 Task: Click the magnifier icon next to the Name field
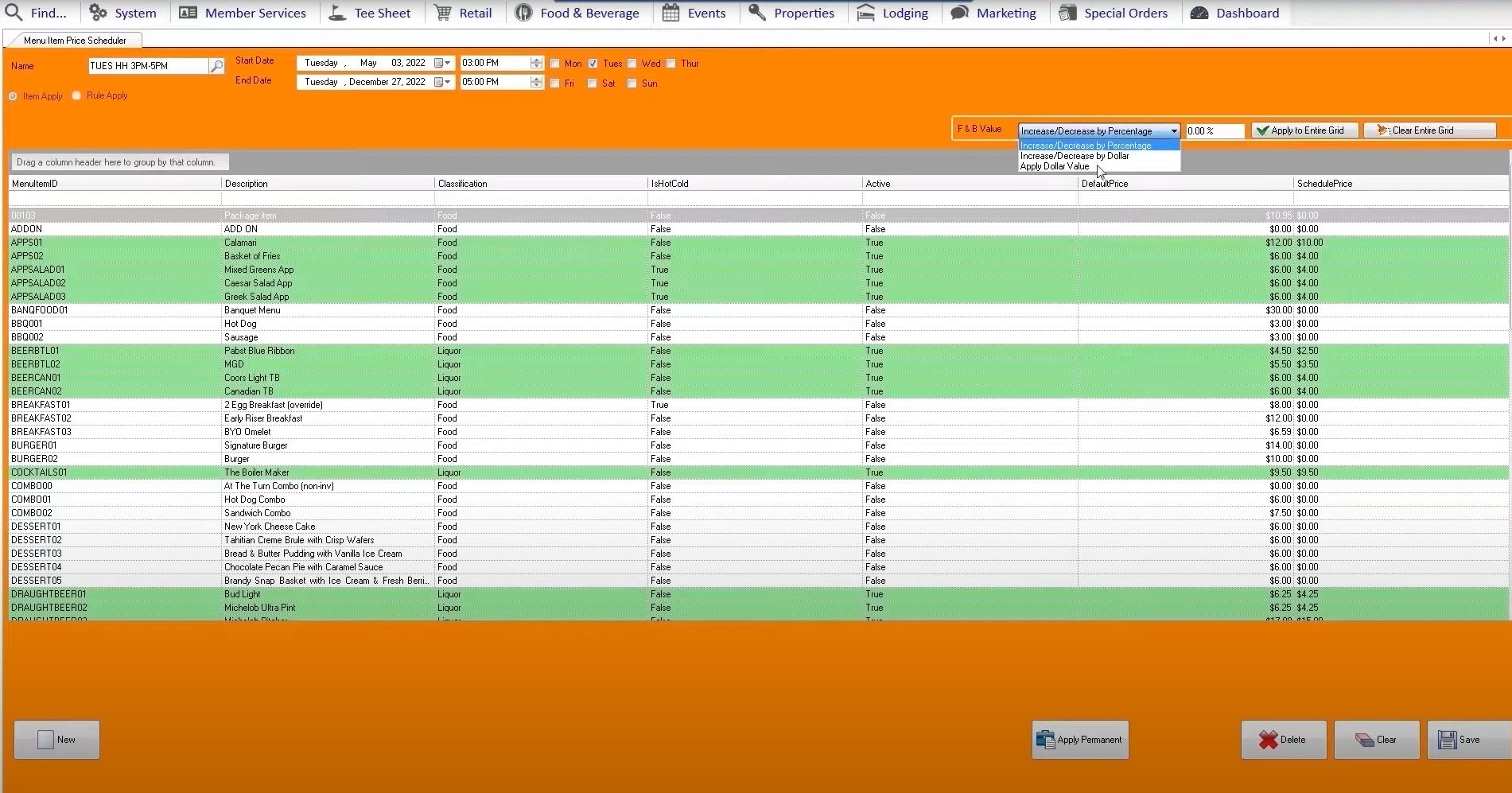point(216,66)
